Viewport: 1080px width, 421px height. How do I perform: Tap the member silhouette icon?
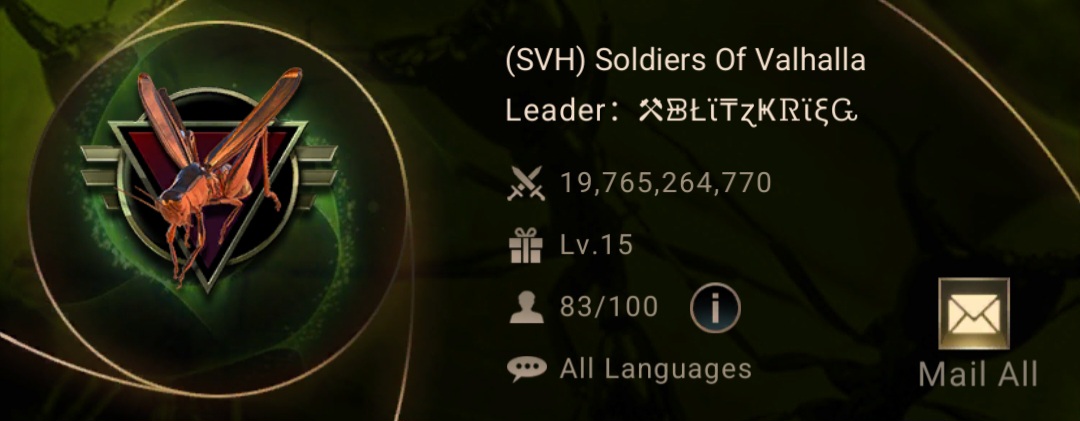point(526,307)
